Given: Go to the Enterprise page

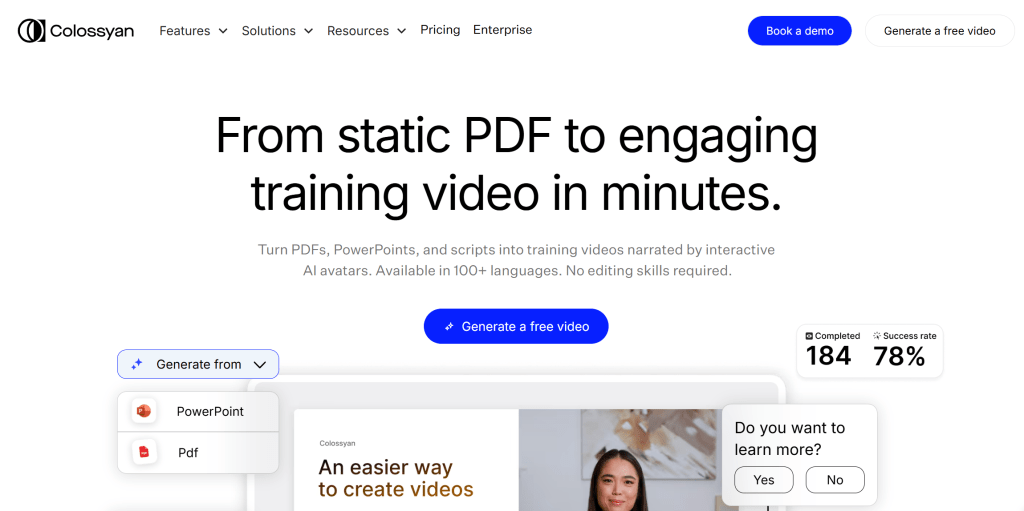Looking at the screenshot, I should [x=502, y=30].
